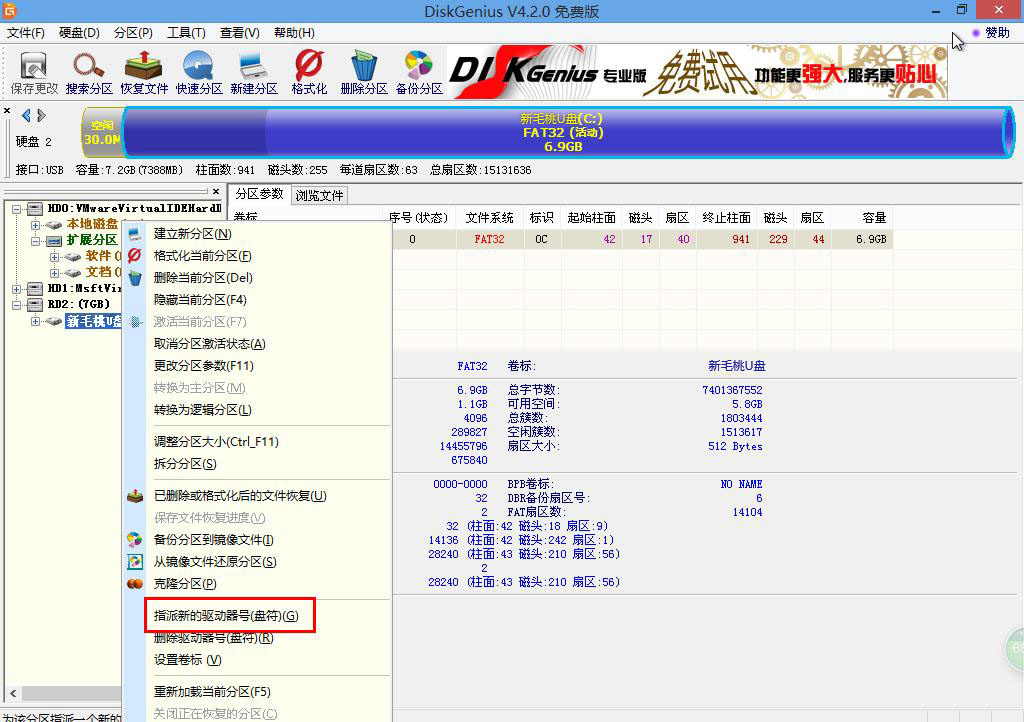Click the 容量 column header
The width and height of the screenshot is (1024, 722).
tap(873, 218)
